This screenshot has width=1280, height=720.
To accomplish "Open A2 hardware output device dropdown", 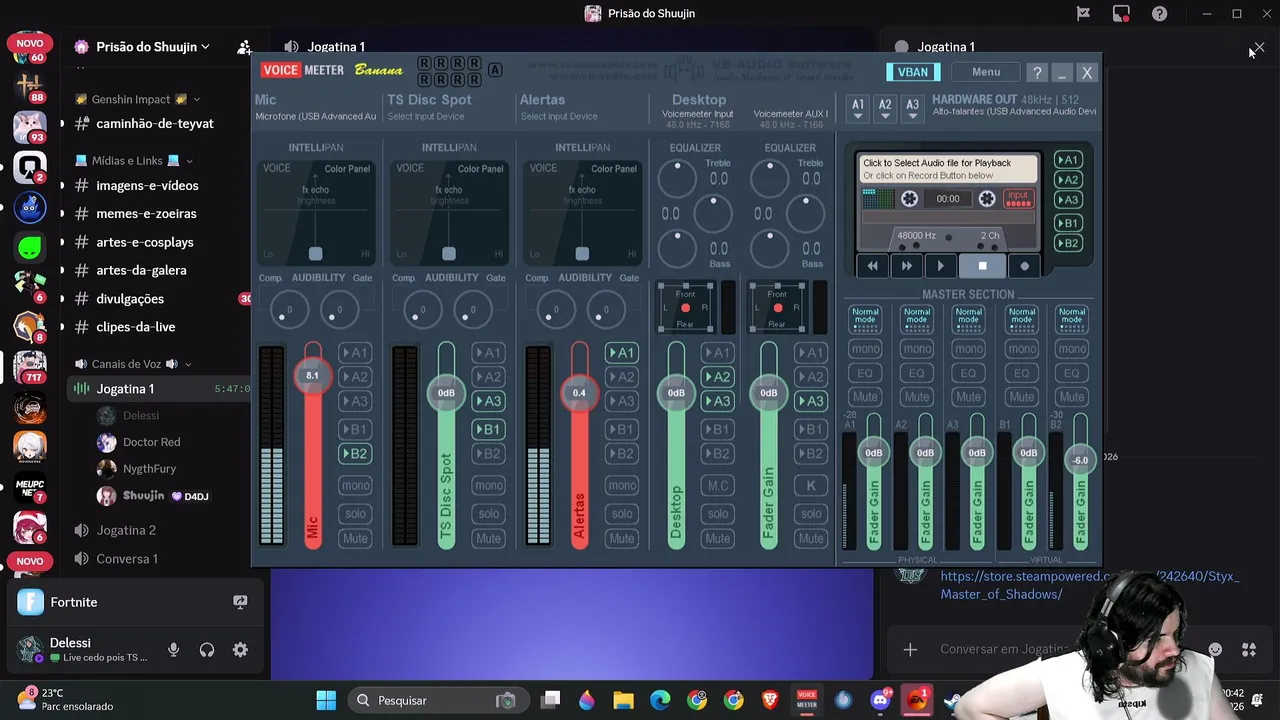I will pos(884,108).
